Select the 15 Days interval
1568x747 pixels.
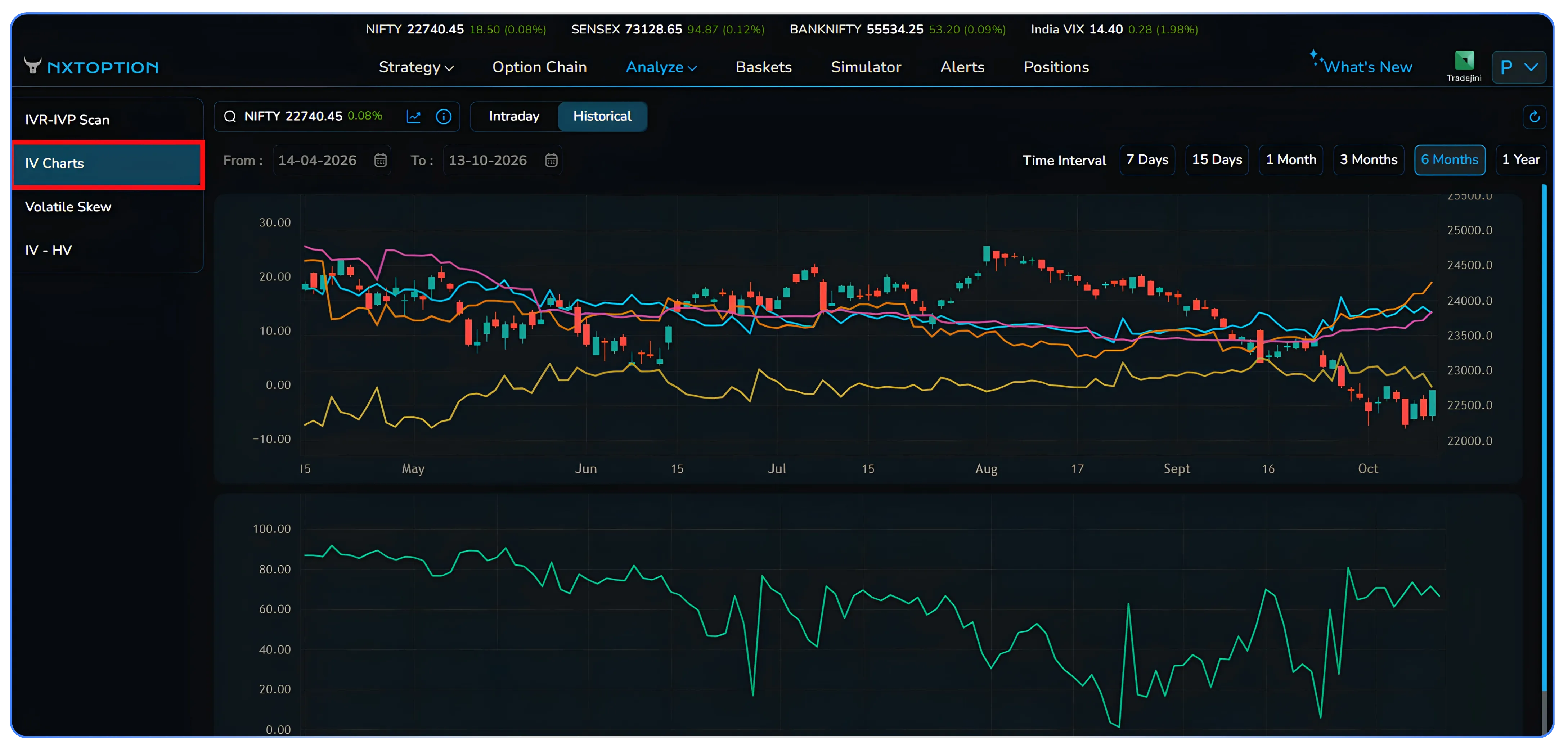[1217, 159]
